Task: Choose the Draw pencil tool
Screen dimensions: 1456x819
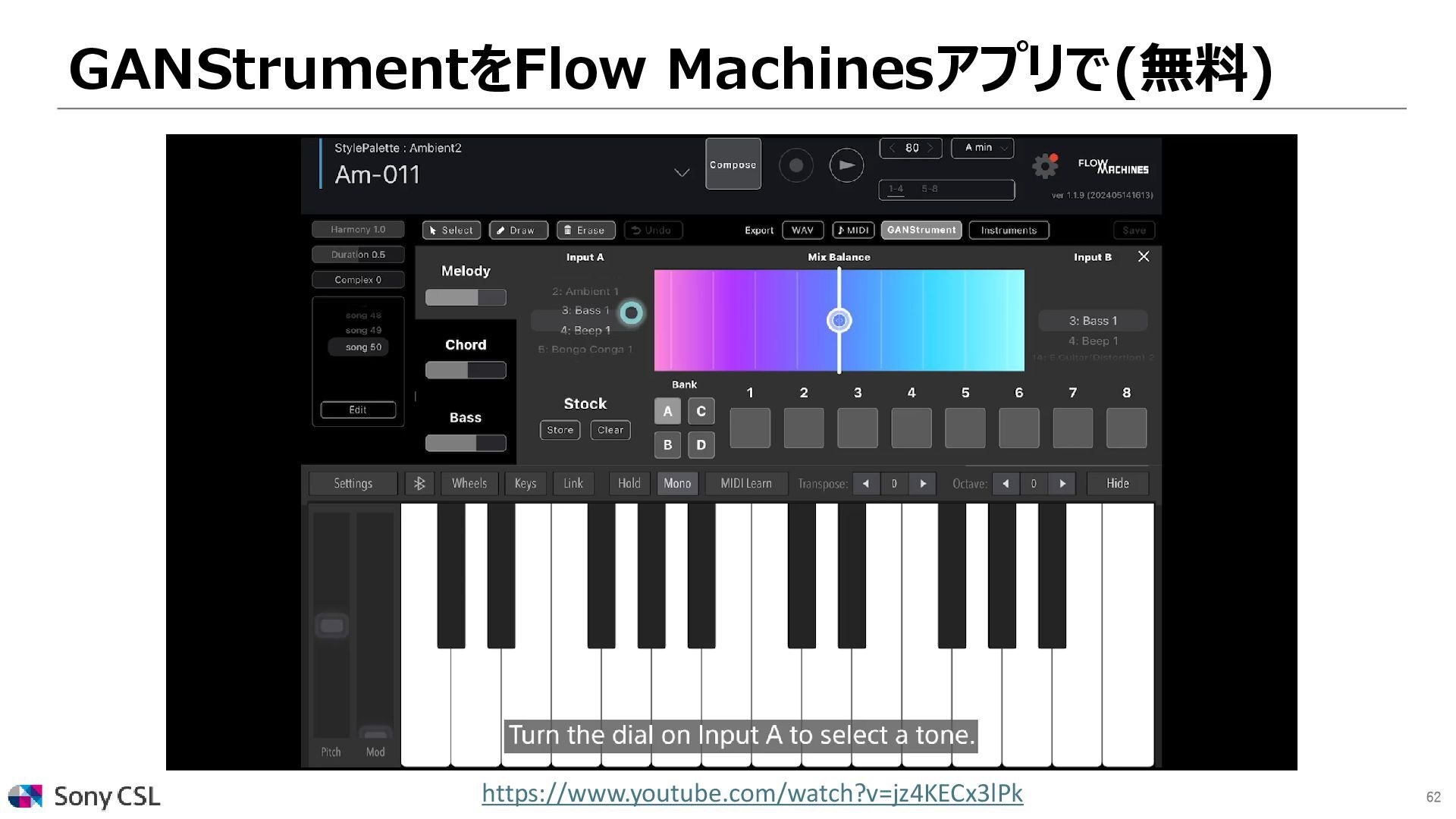Action: tap(519, 230)
